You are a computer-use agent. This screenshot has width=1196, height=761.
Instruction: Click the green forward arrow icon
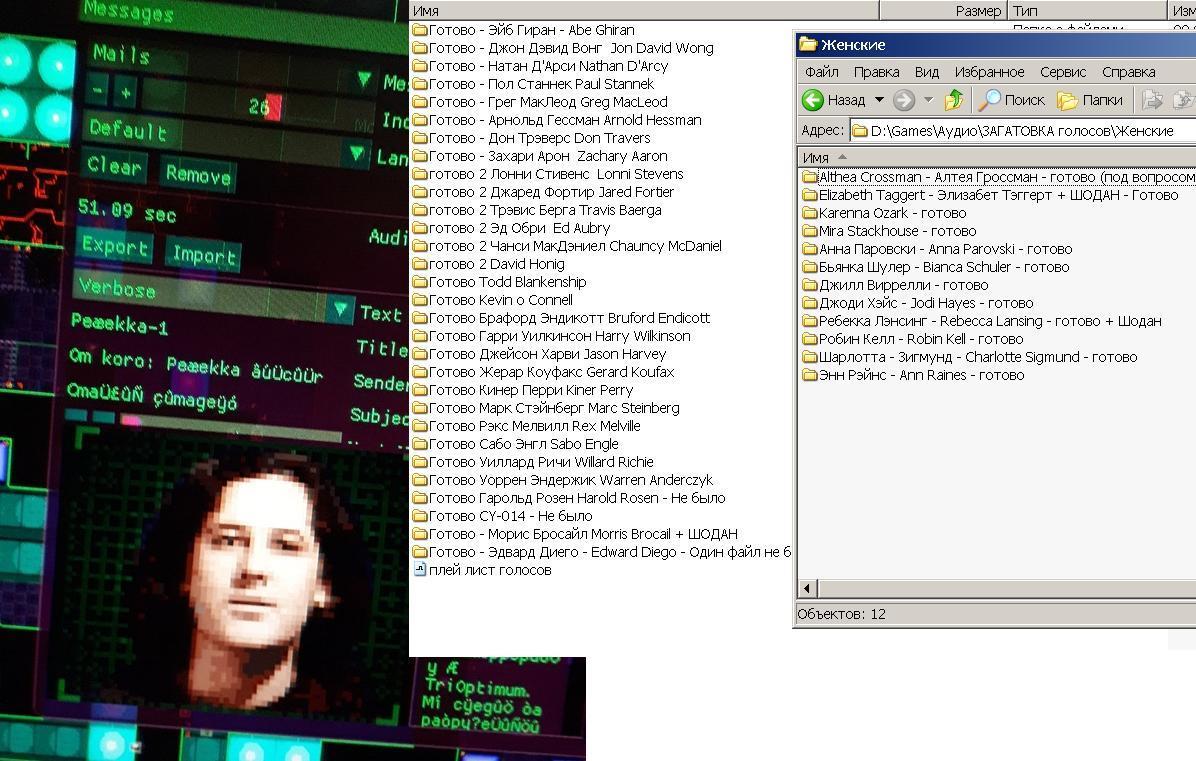tap(904, 100)
